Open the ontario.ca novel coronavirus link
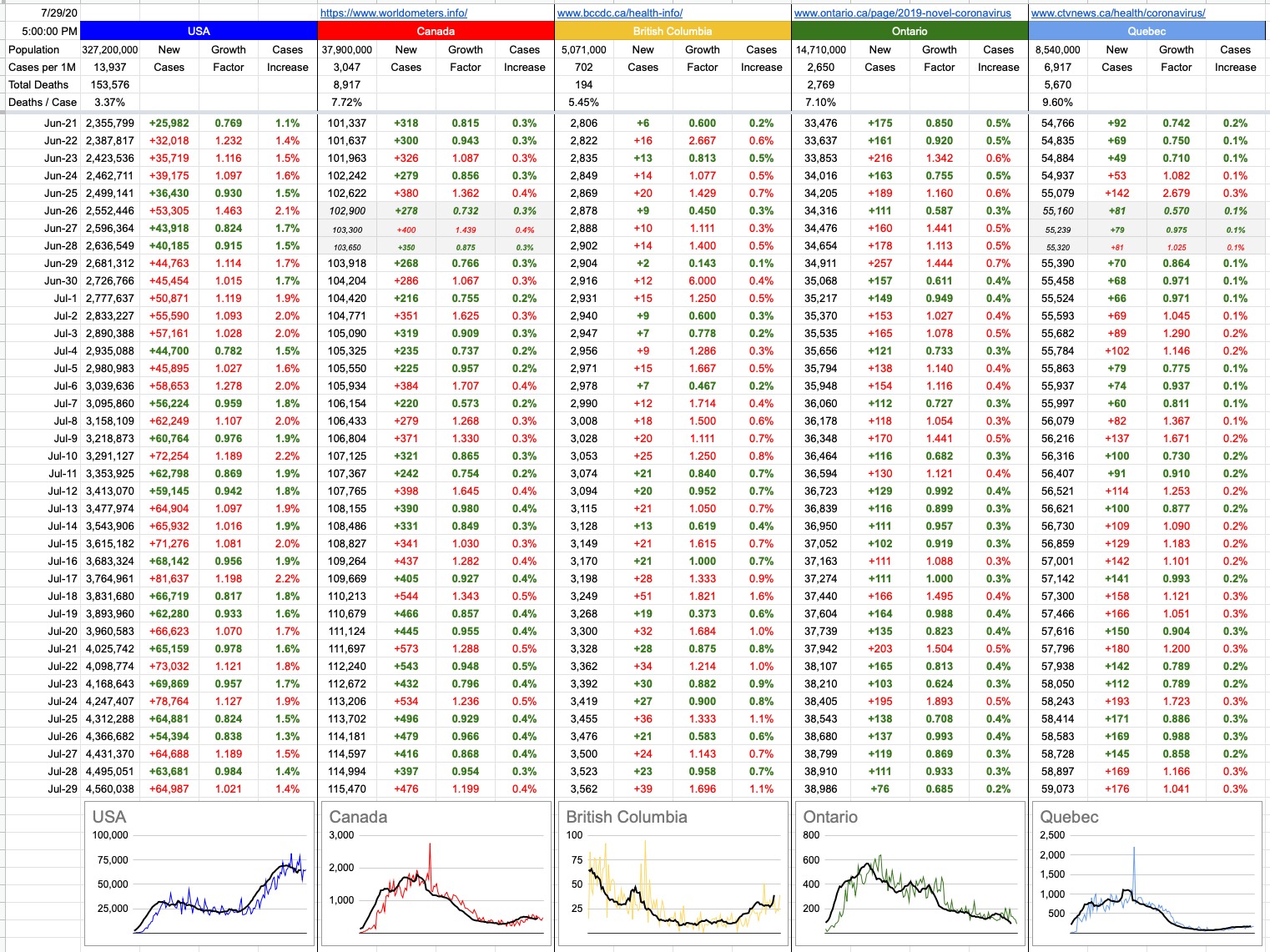Screen dimensions: 1270x952 [903, 13]
